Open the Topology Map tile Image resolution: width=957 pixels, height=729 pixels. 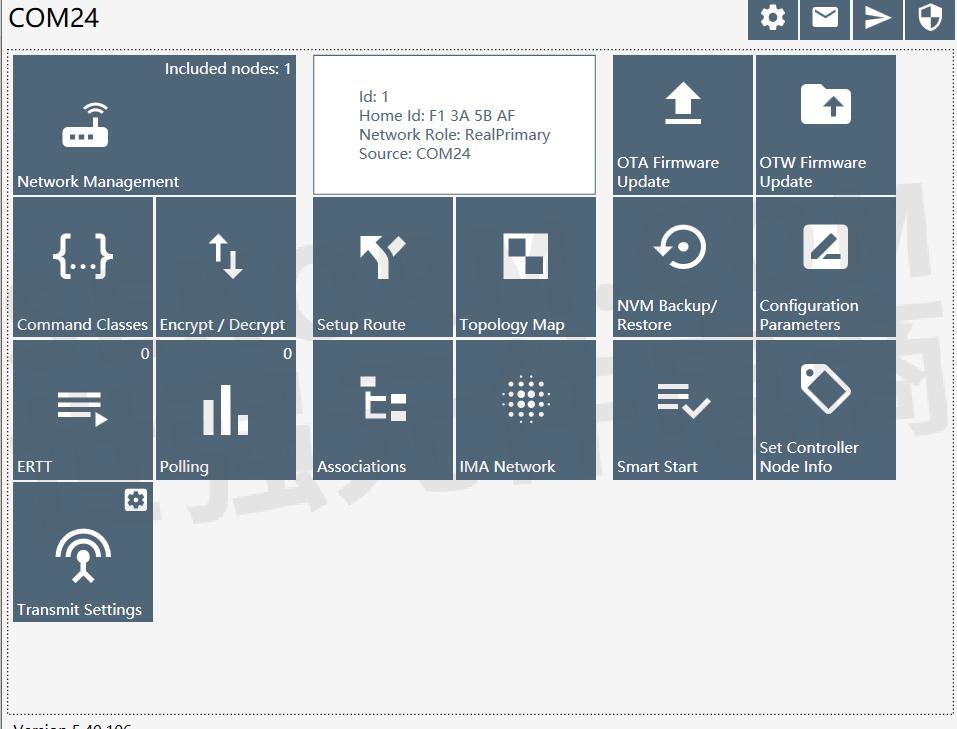[x=525, y=267]
